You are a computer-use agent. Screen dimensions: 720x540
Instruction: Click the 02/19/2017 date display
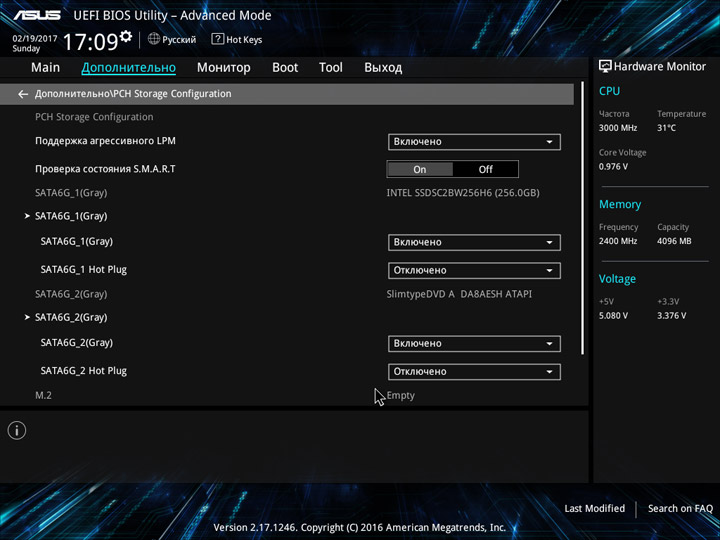point(35,39)
